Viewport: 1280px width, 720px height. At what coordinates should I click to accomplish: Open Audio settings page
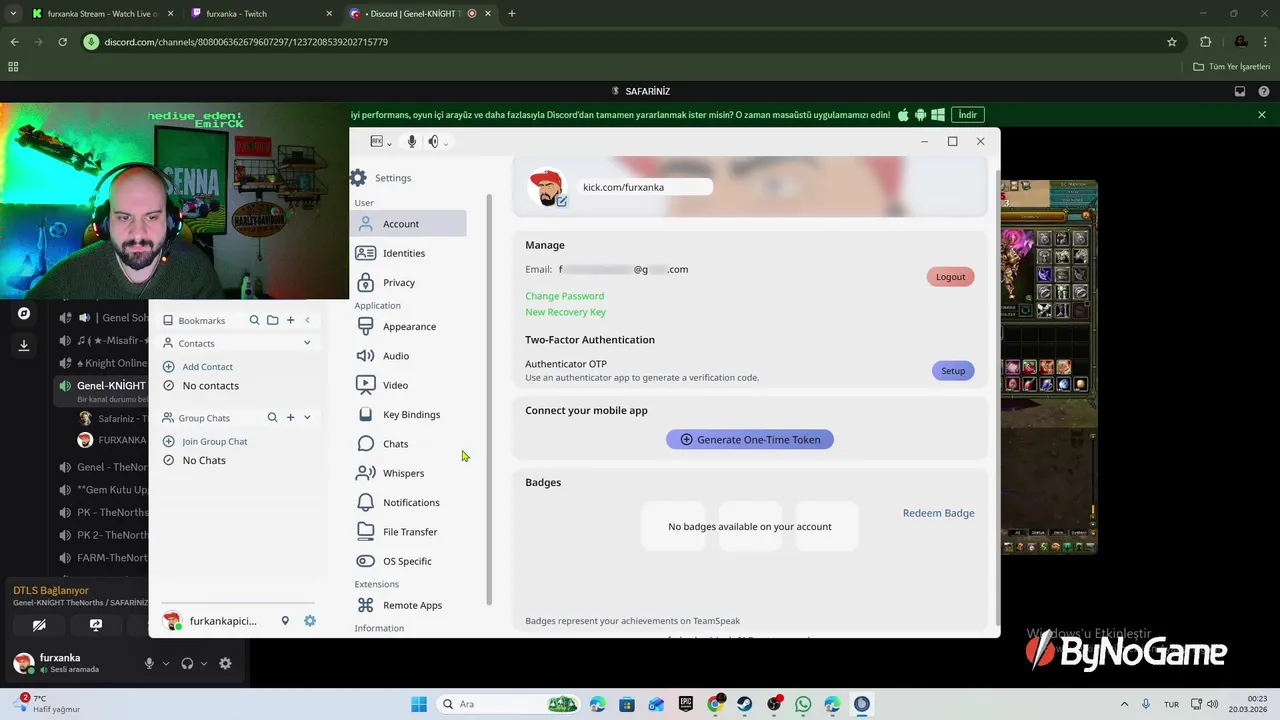pos(409,355)
